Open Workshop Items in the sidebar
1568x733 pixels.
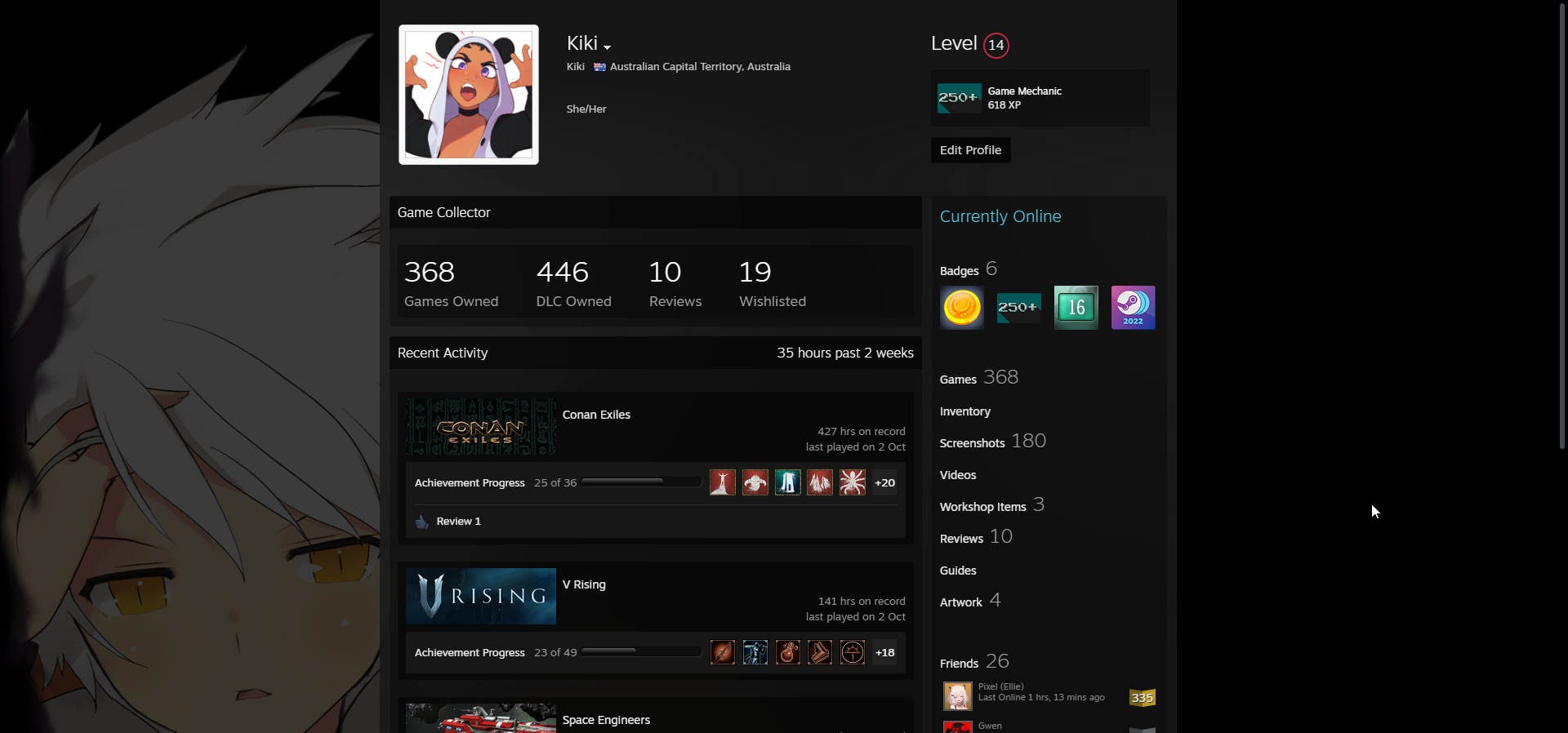point(992,505)
